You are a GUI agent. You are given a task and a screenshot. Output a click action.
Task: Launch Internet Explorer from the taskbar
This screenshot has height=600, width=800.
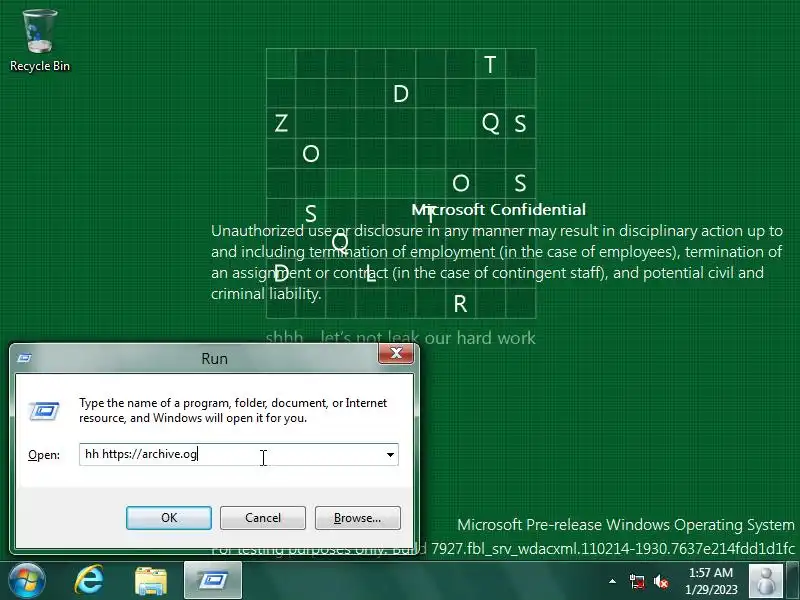89,581
